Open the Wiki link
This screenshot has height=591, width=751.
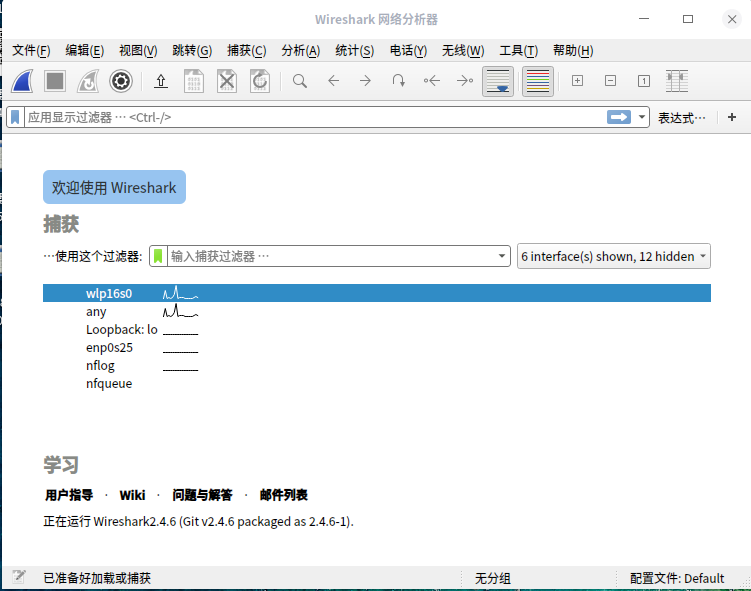coord(132,495)
